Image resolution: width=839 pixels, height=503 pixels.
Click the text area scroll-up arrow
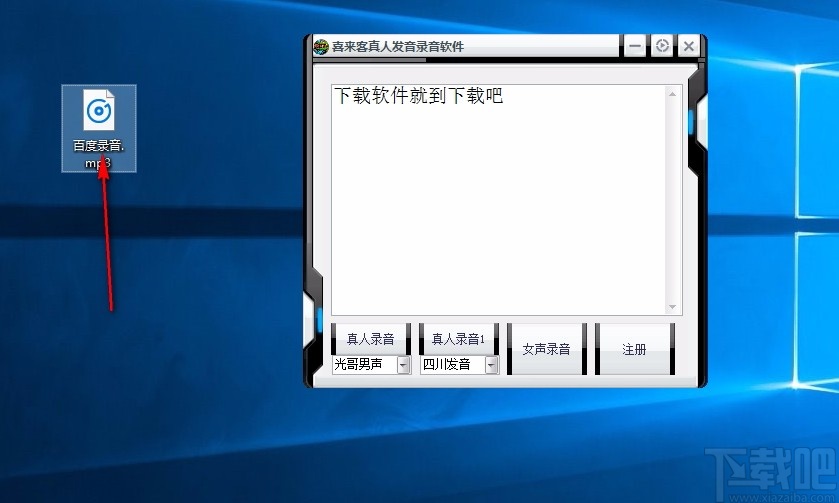(673, 94)
